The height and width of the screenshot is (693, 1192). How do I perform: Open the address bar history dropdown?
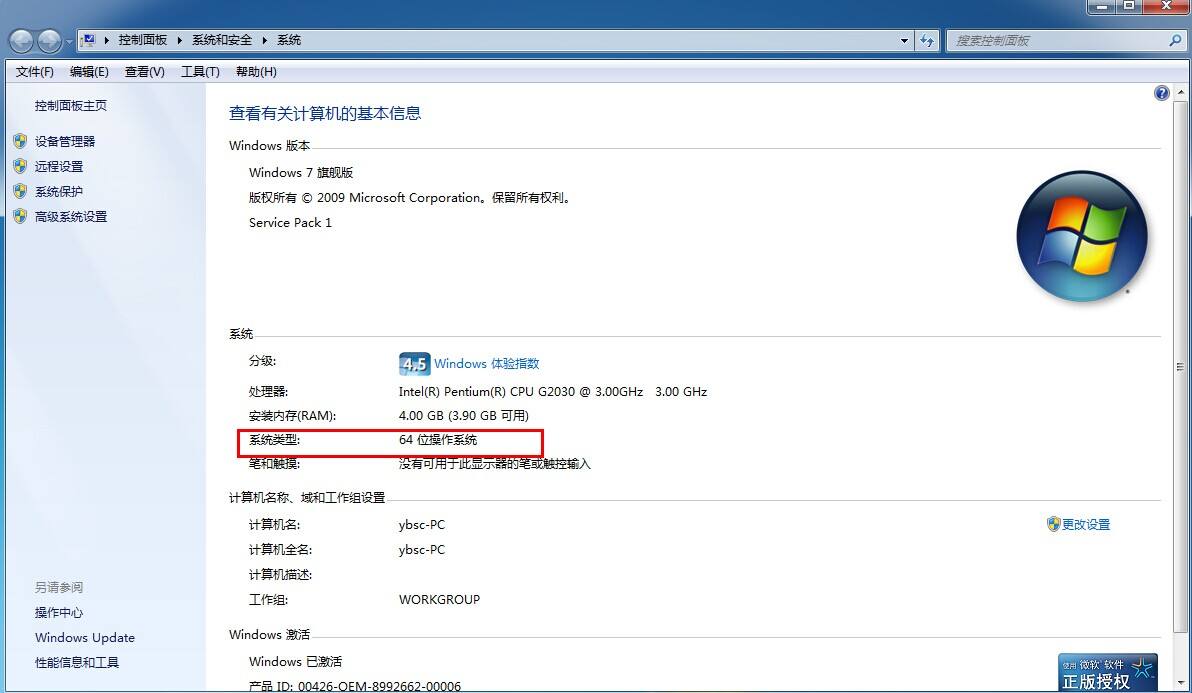point(904,40)
